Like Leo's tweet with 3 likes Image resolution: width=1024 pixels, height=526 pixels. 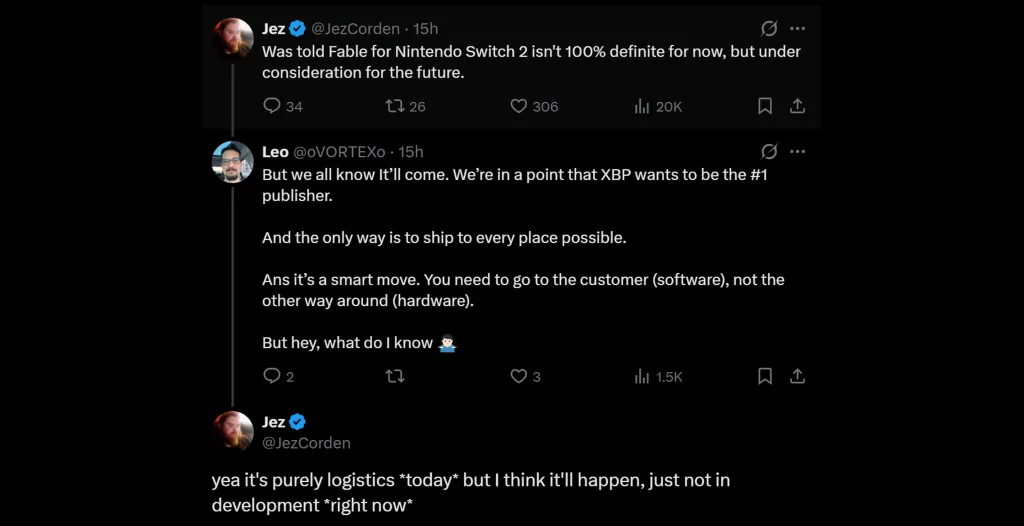click(x=518, y=376)
